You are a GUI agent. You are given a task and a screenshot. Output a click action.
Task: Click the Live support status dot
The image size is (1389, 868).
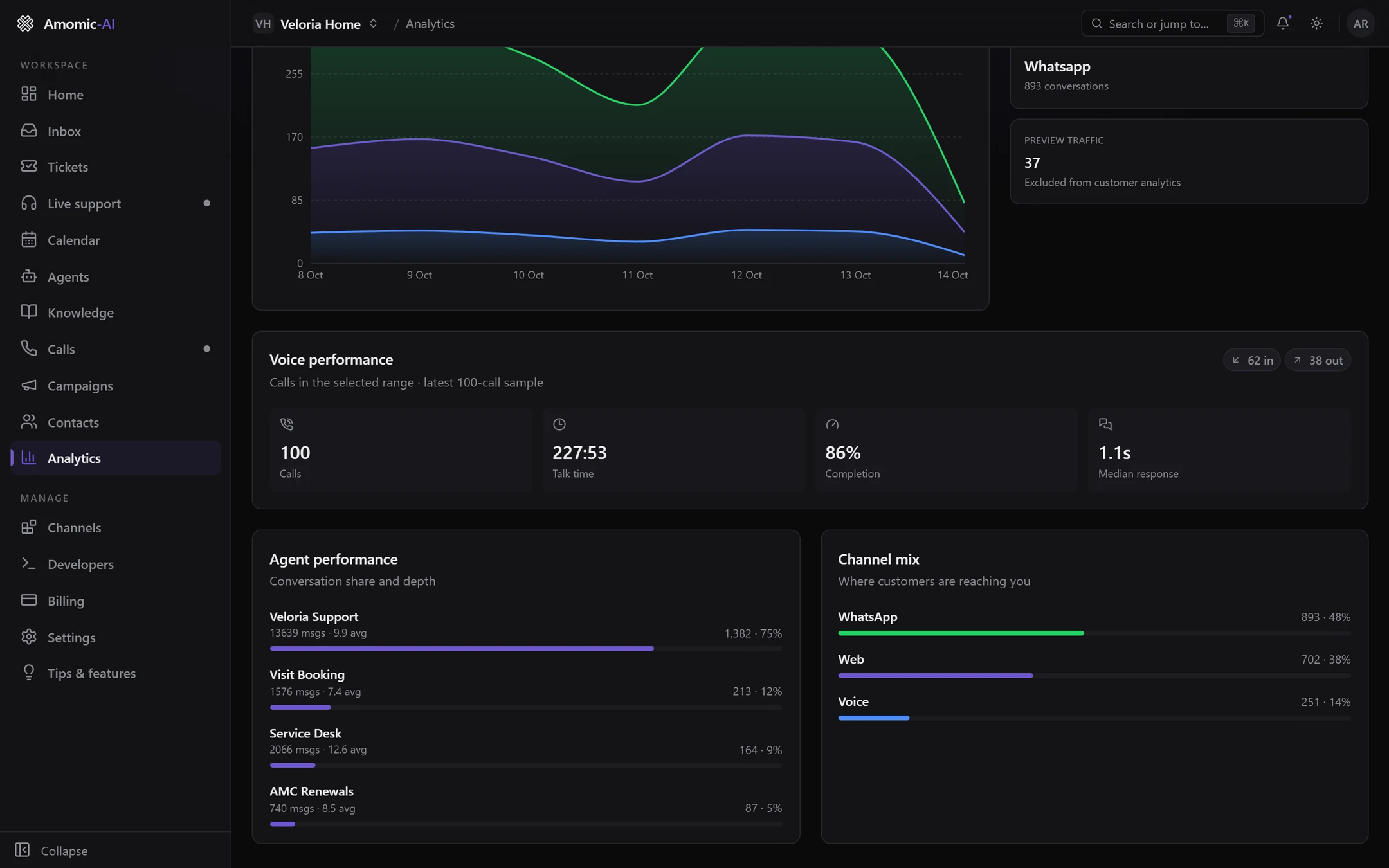click(206, 203)
